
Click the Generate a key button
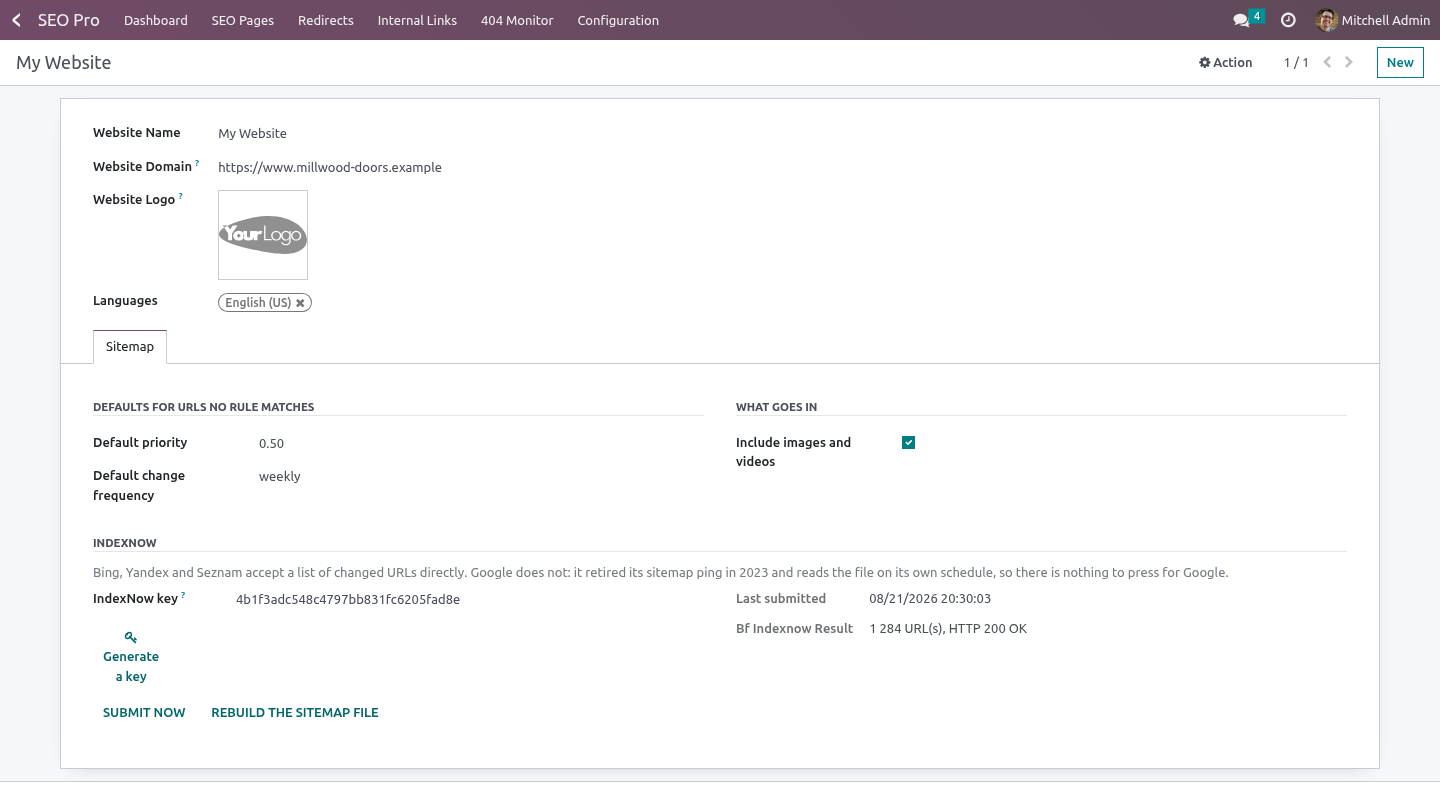tap(131, 657)
